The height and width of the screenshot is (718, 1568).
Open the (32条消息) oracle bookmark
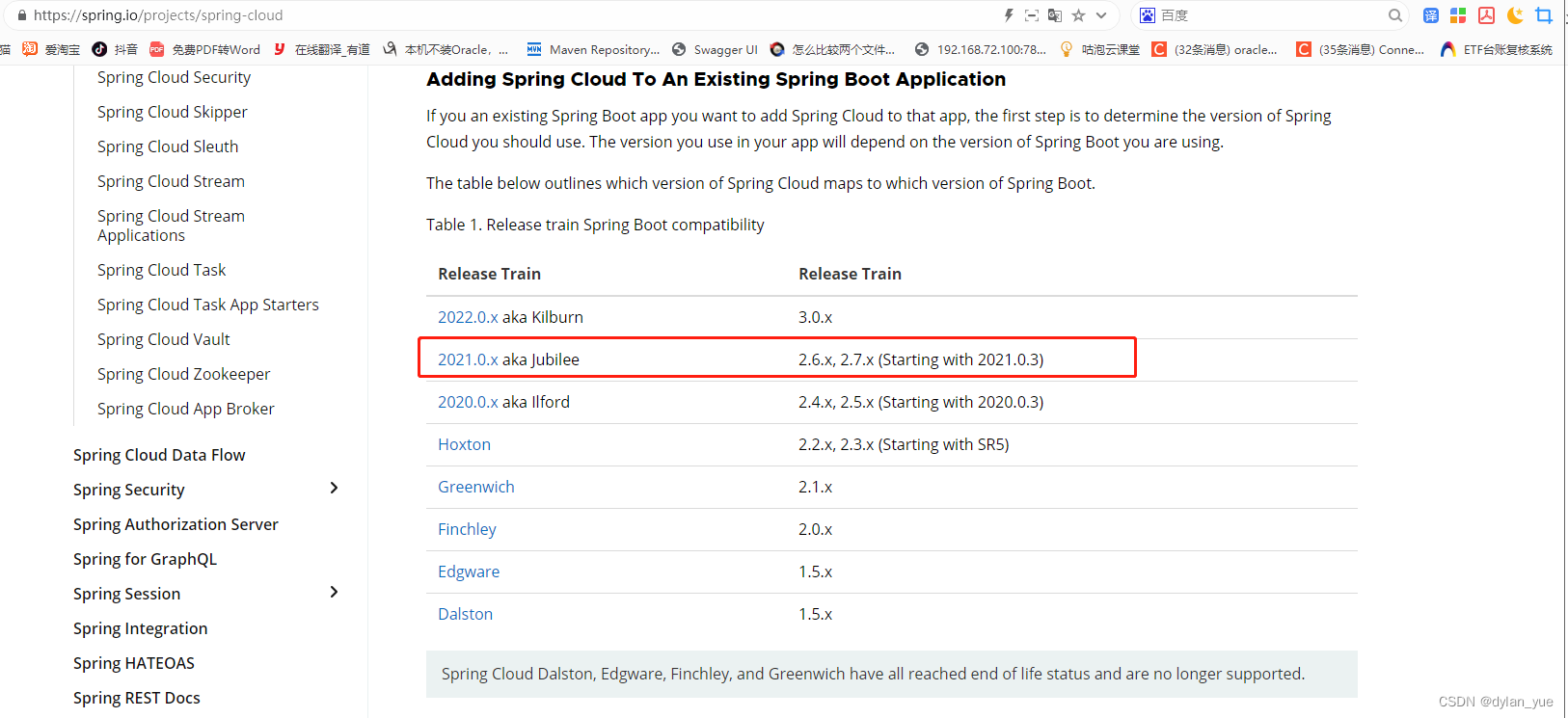[1214, 49]
